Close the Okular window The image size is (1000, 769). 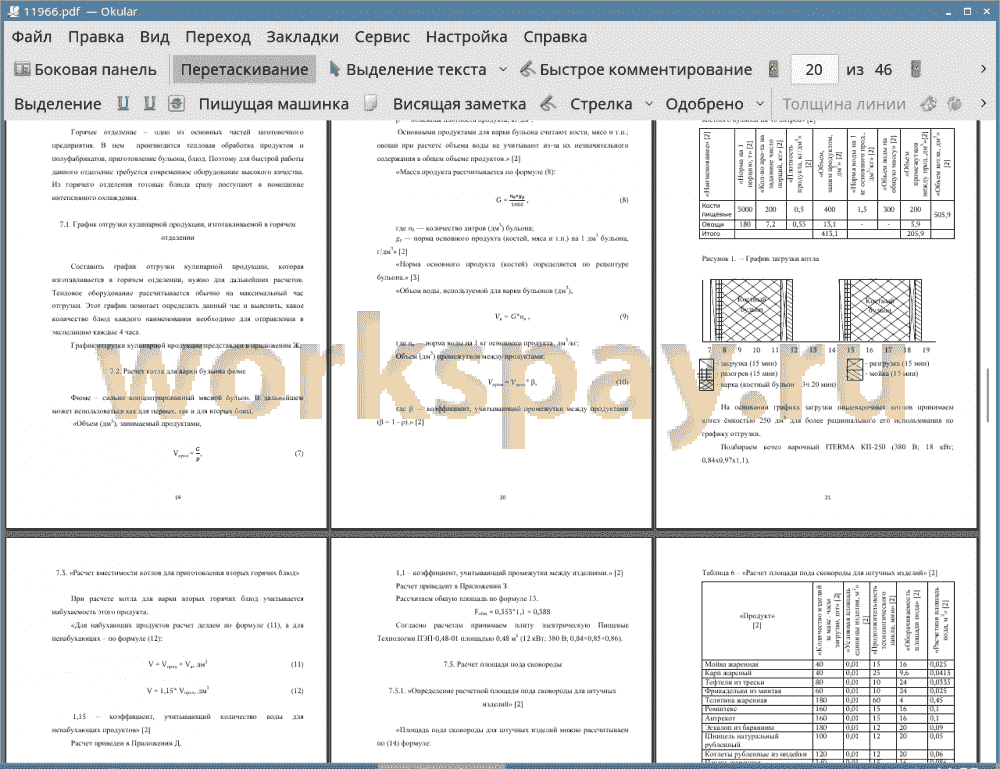coord(985,11)
